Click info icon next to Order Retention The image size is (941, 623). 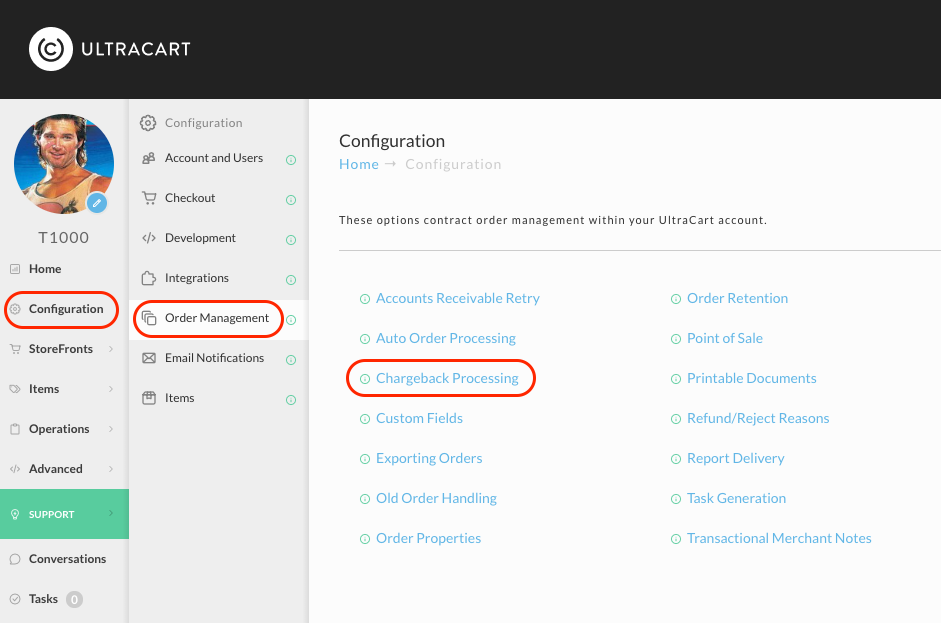coord(676,299)
